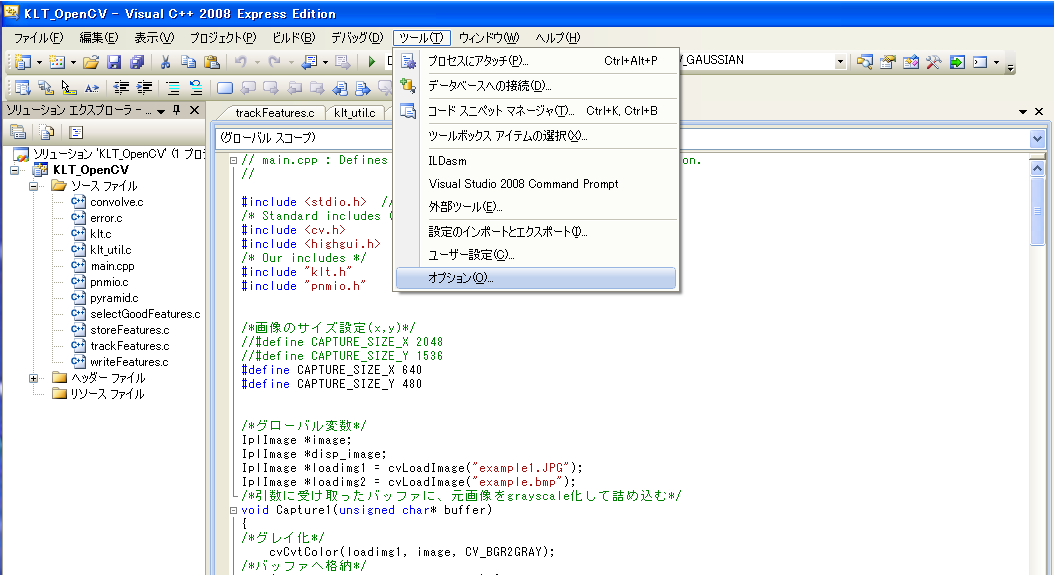Open the New Project dropdown arrow

[39, 62]
